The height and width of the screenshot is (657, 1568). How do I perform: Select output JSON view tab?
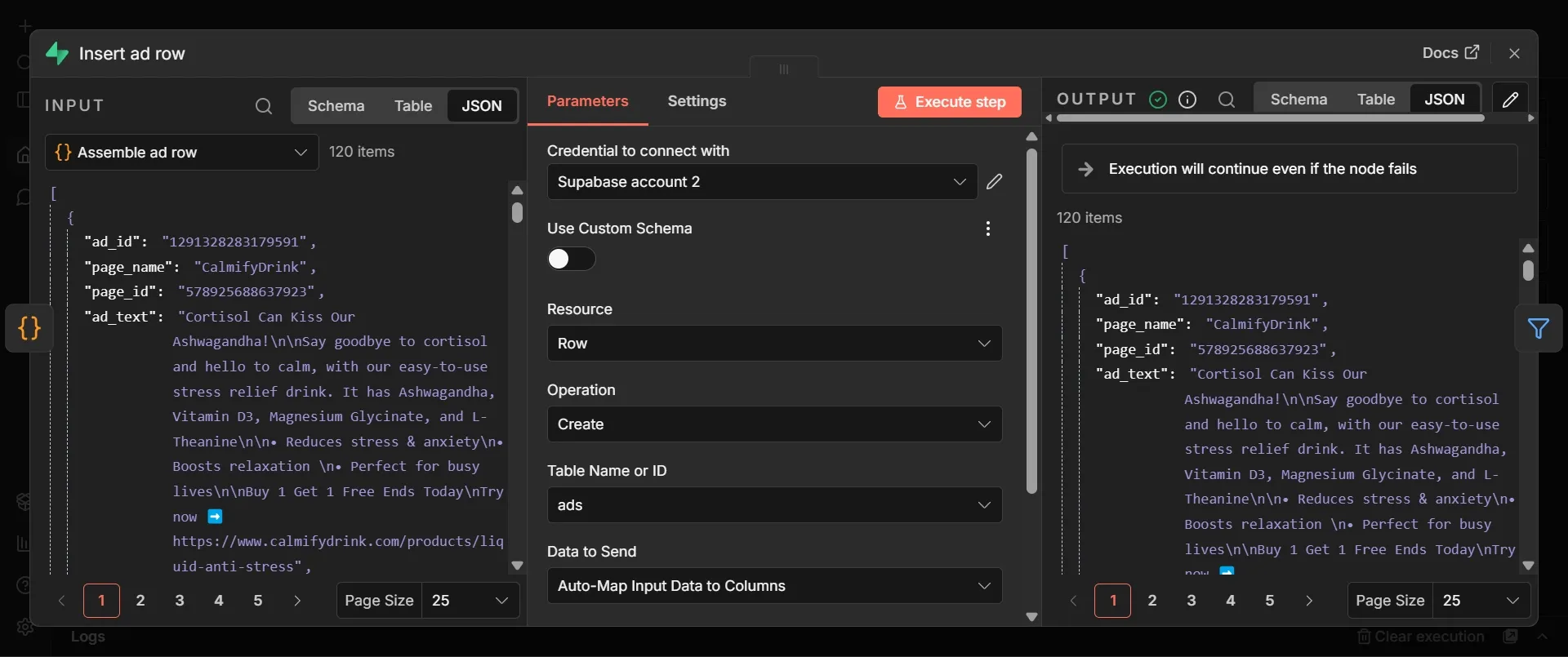coord(1445,100)
